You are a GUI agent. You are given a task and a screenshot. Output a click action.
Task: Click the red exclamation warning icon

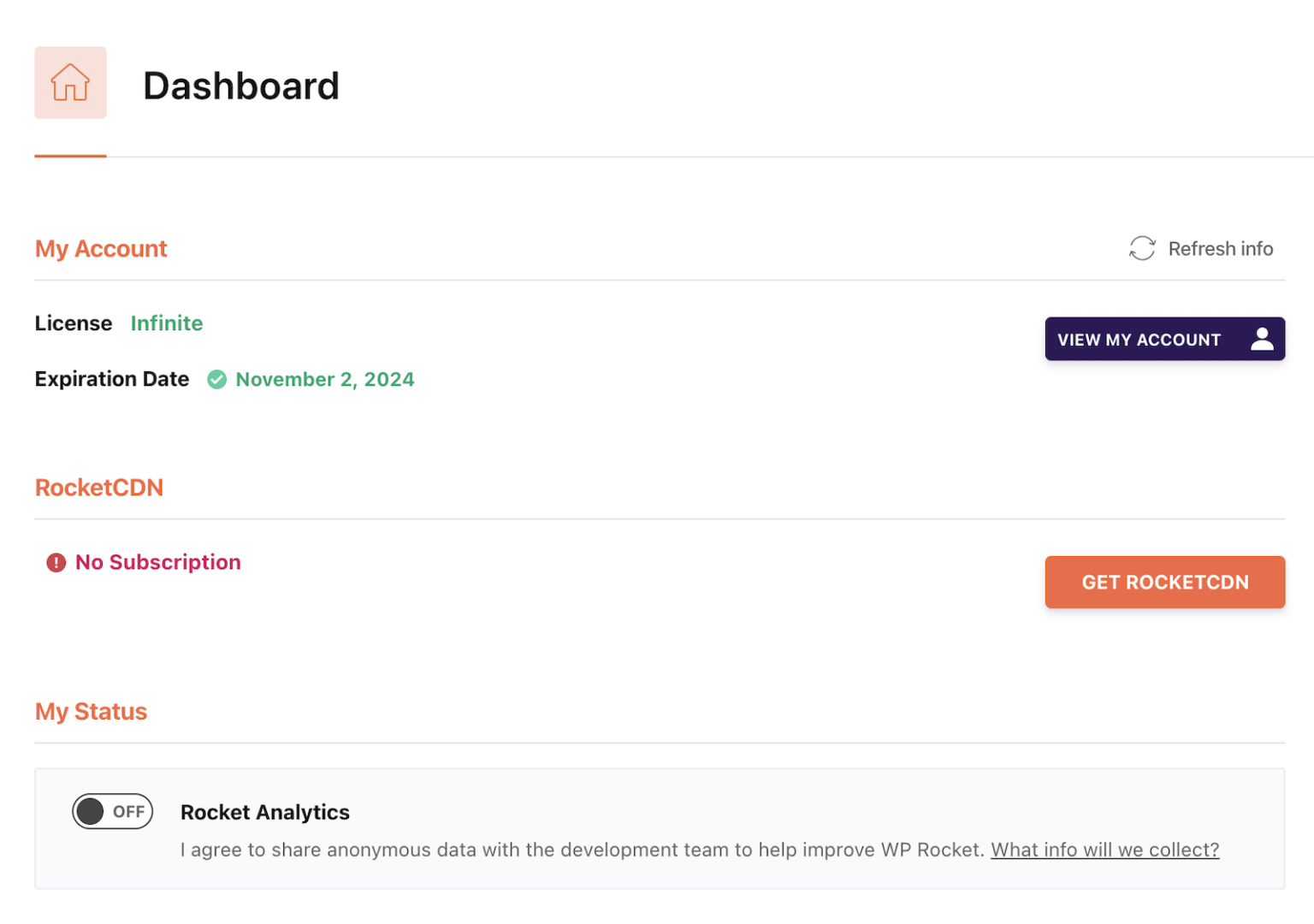(x=56, y=563)
